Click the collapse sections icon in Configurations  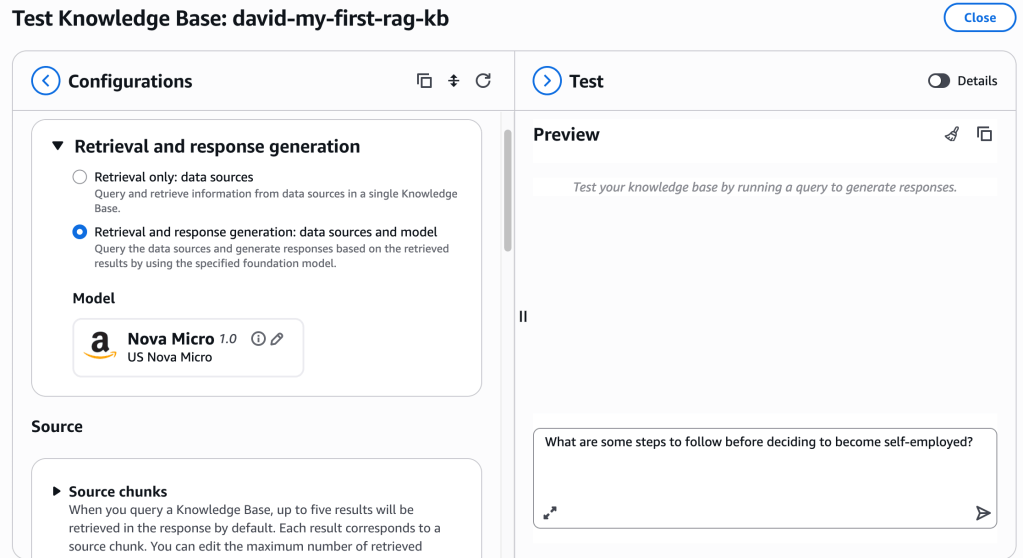coord(453,81)
